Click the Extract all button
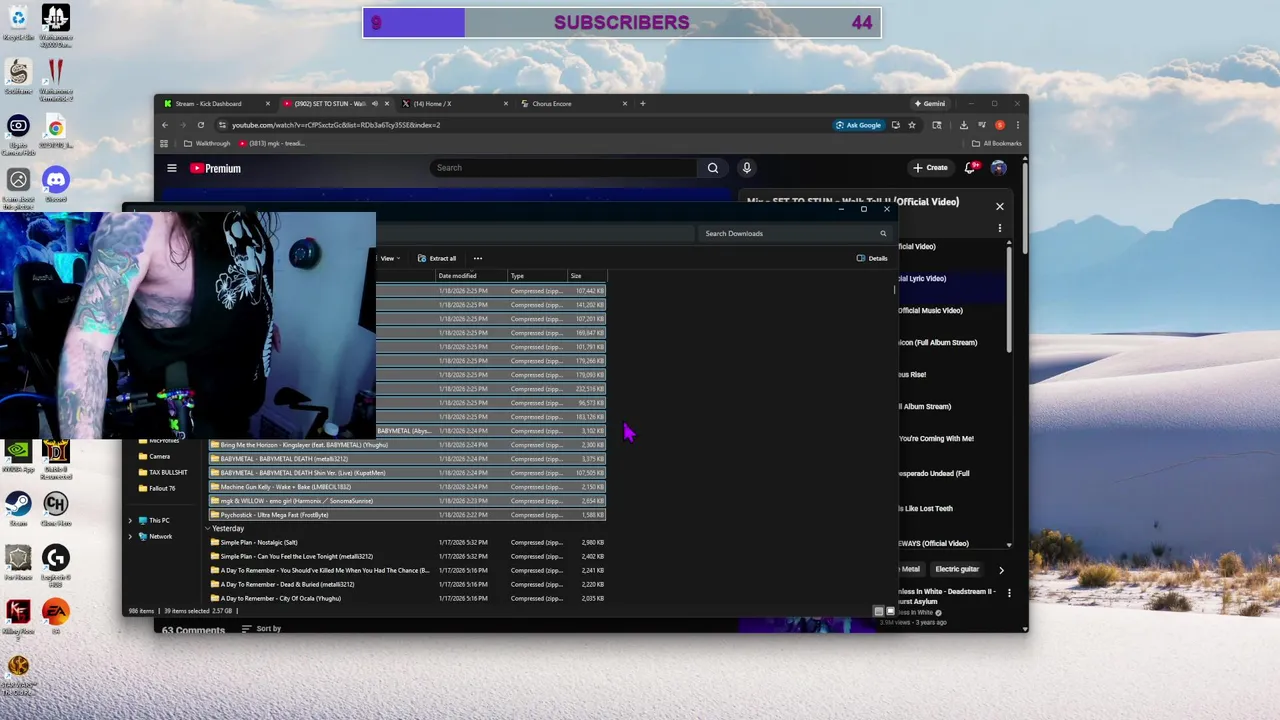 pos(436,258)
